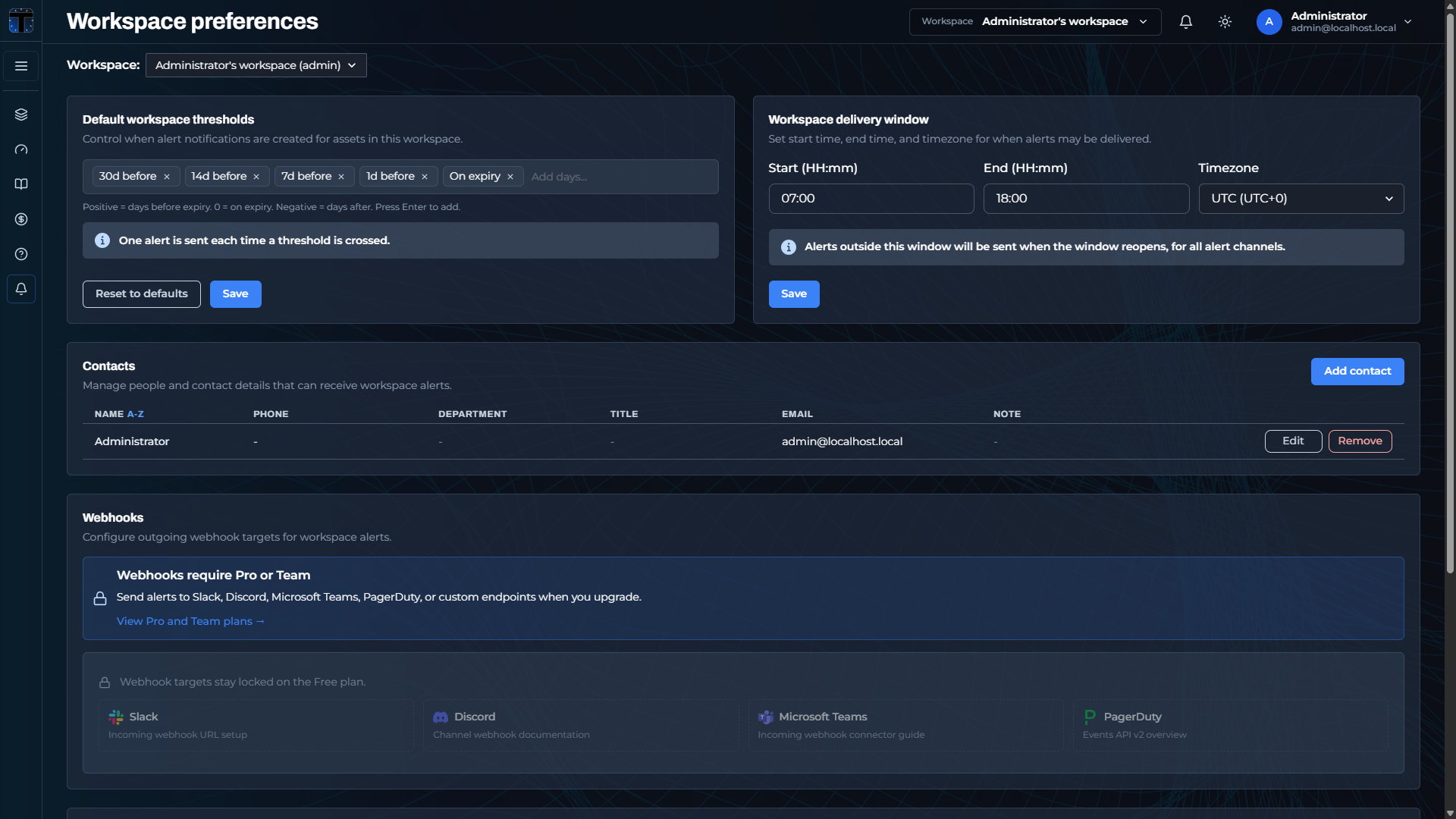Open the dollar billing sidebar icon
Viewport: 1456px width, 819px height.
[21, 219]
